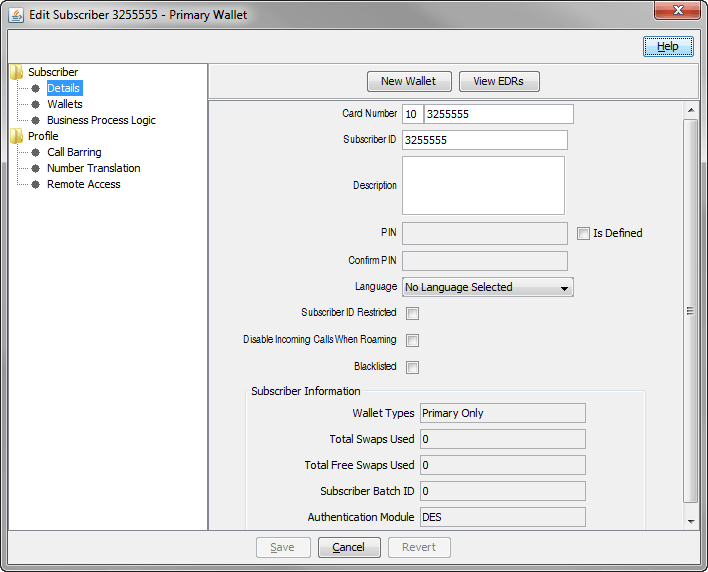This screenshot has height=572, width=708.
Task: Click the View EDRs button
Action: tap(499, 81)
